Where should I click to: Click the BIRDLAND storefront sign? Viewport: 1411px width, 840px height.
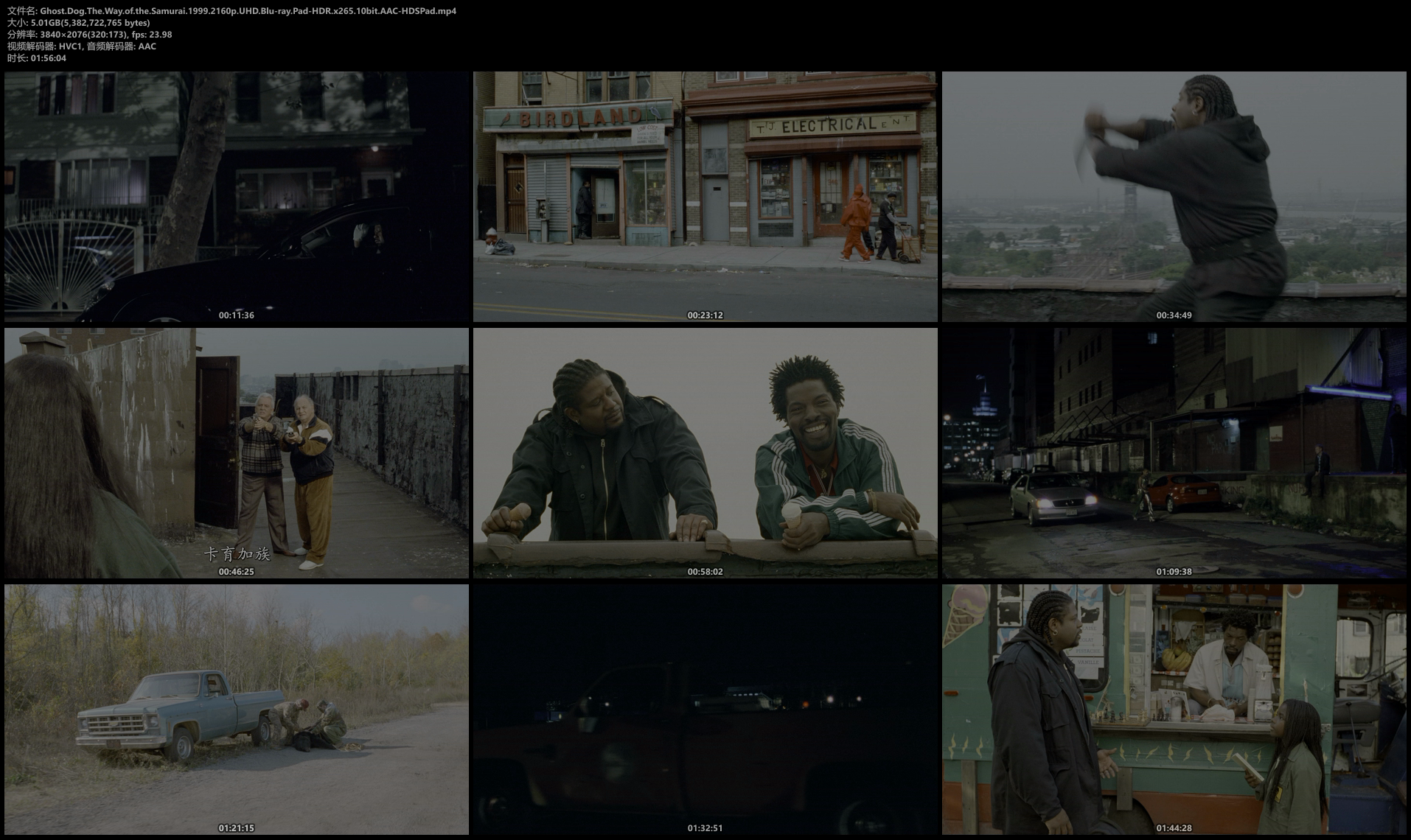coord(579,117)
